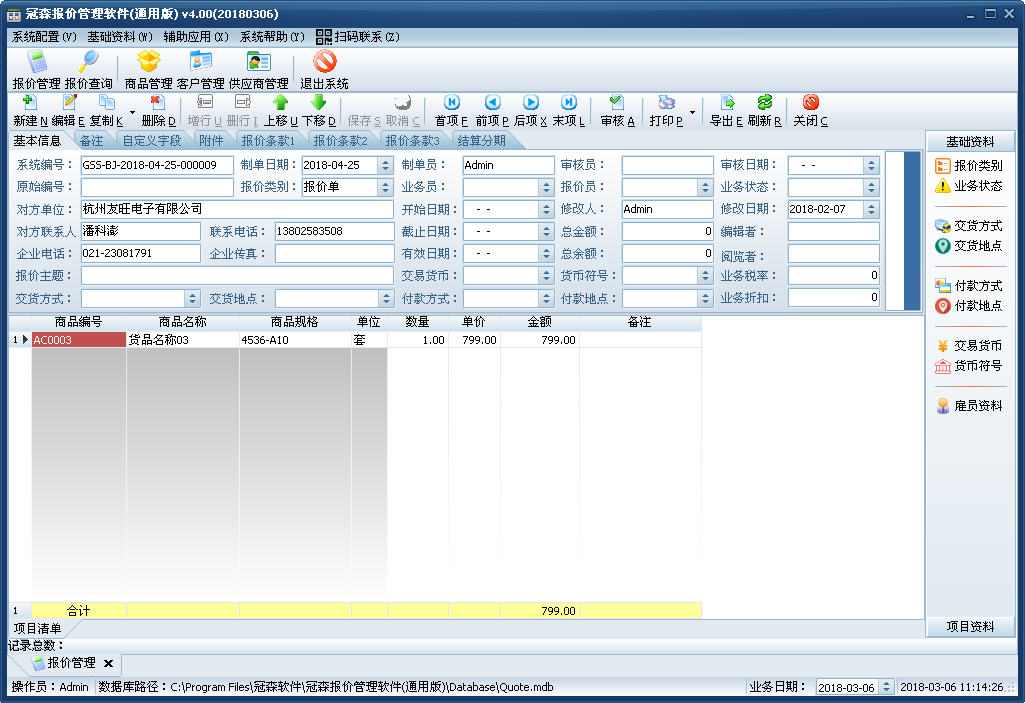Adjust the 业务日期 spinner in status bar
The image size is (1025, 703).
[886, 687]
